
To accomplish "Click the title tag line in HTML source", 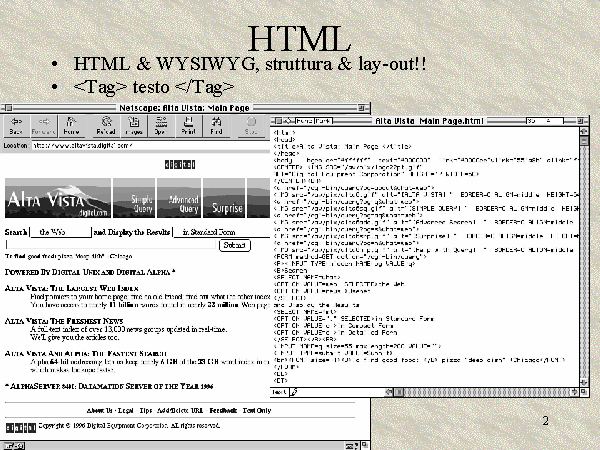I will (342, 146).
